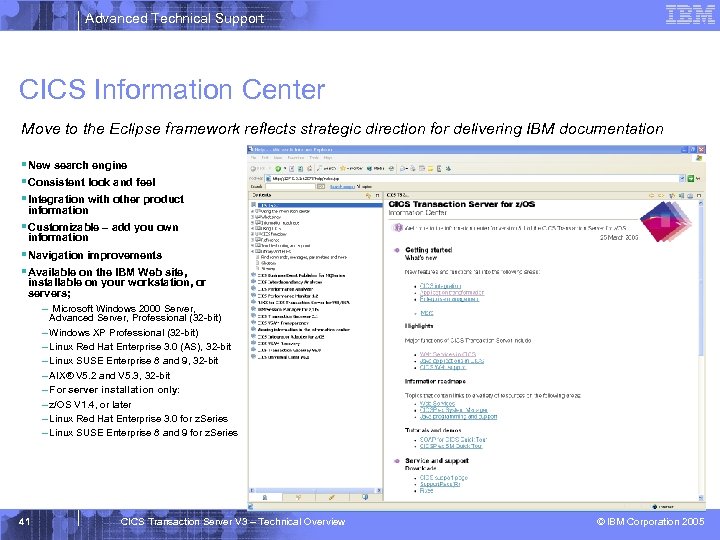The width and height of the screenshot is (720, 540).
Task: Collapse the tree node containing Glossary
Action: (x=253, y=251)
